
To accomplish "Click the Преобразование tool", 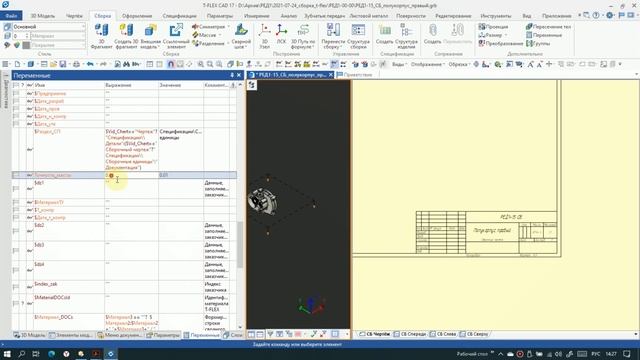I will (501, 43).
